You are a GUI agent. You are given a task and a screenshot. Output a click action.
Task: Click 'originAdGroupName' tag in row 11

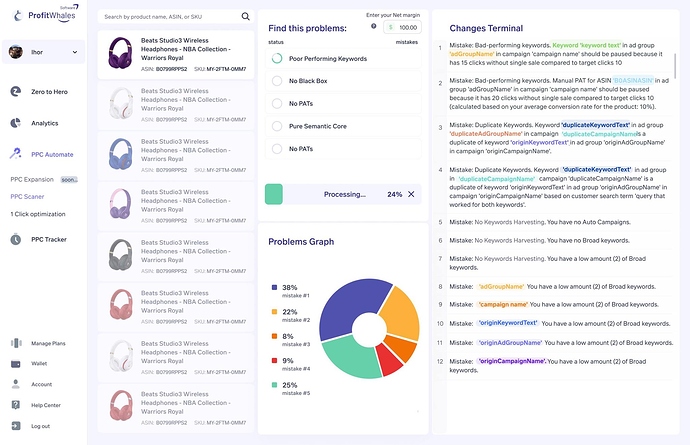[x=510, y=342]
